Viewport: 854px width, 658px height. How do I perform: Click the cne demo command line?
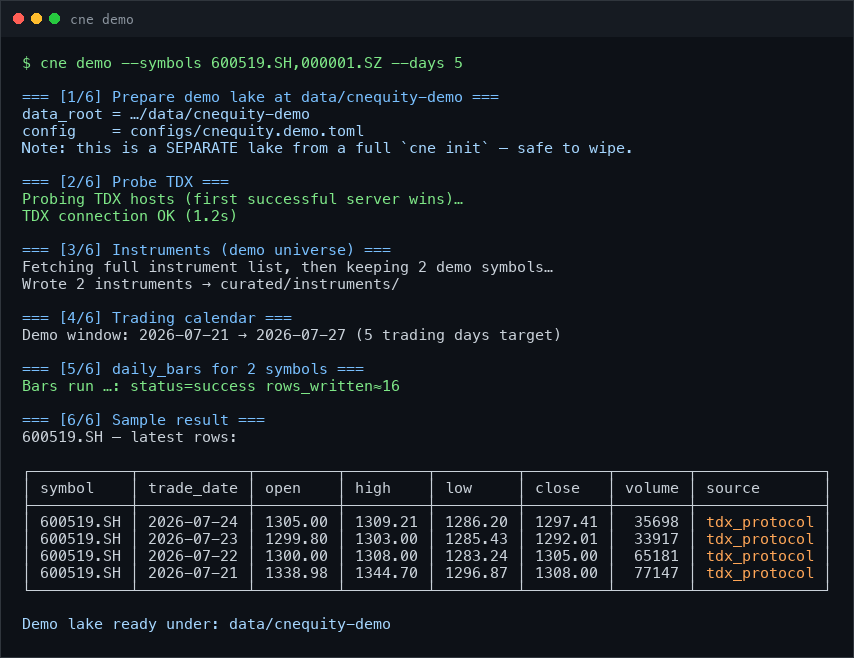242,63
